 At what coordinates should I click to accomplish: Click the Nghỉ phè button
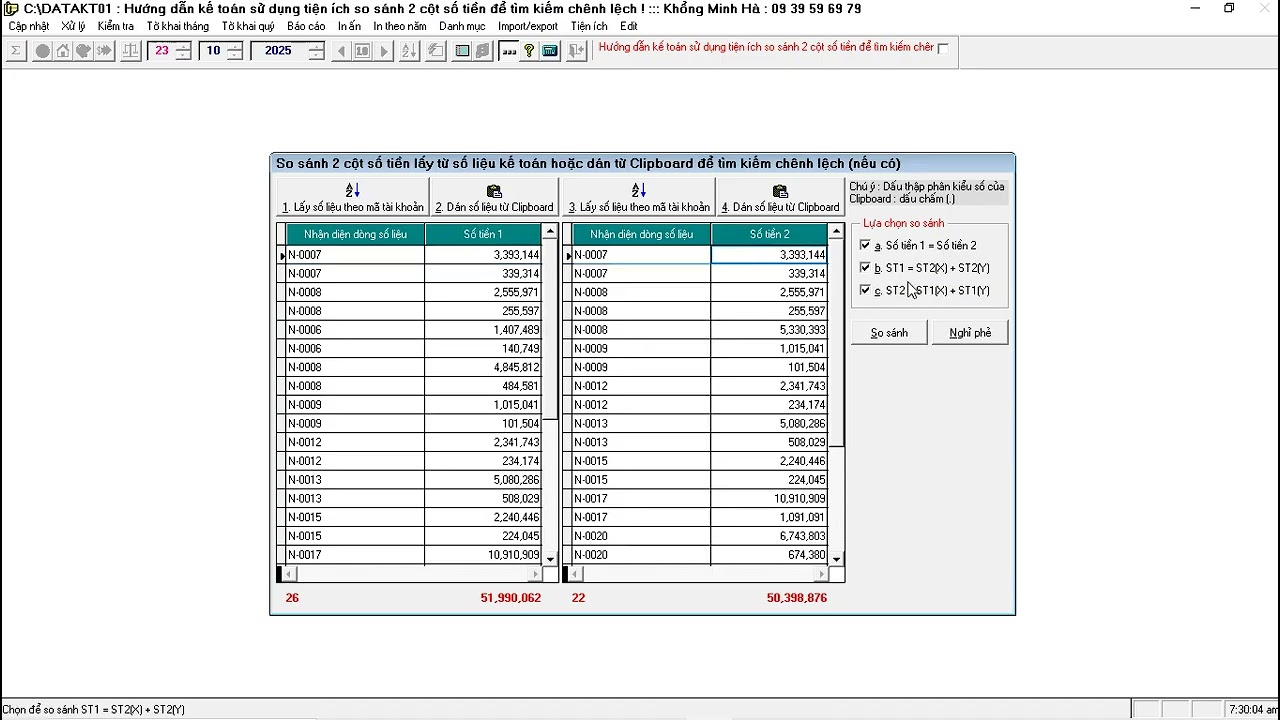tap(970, 332)
